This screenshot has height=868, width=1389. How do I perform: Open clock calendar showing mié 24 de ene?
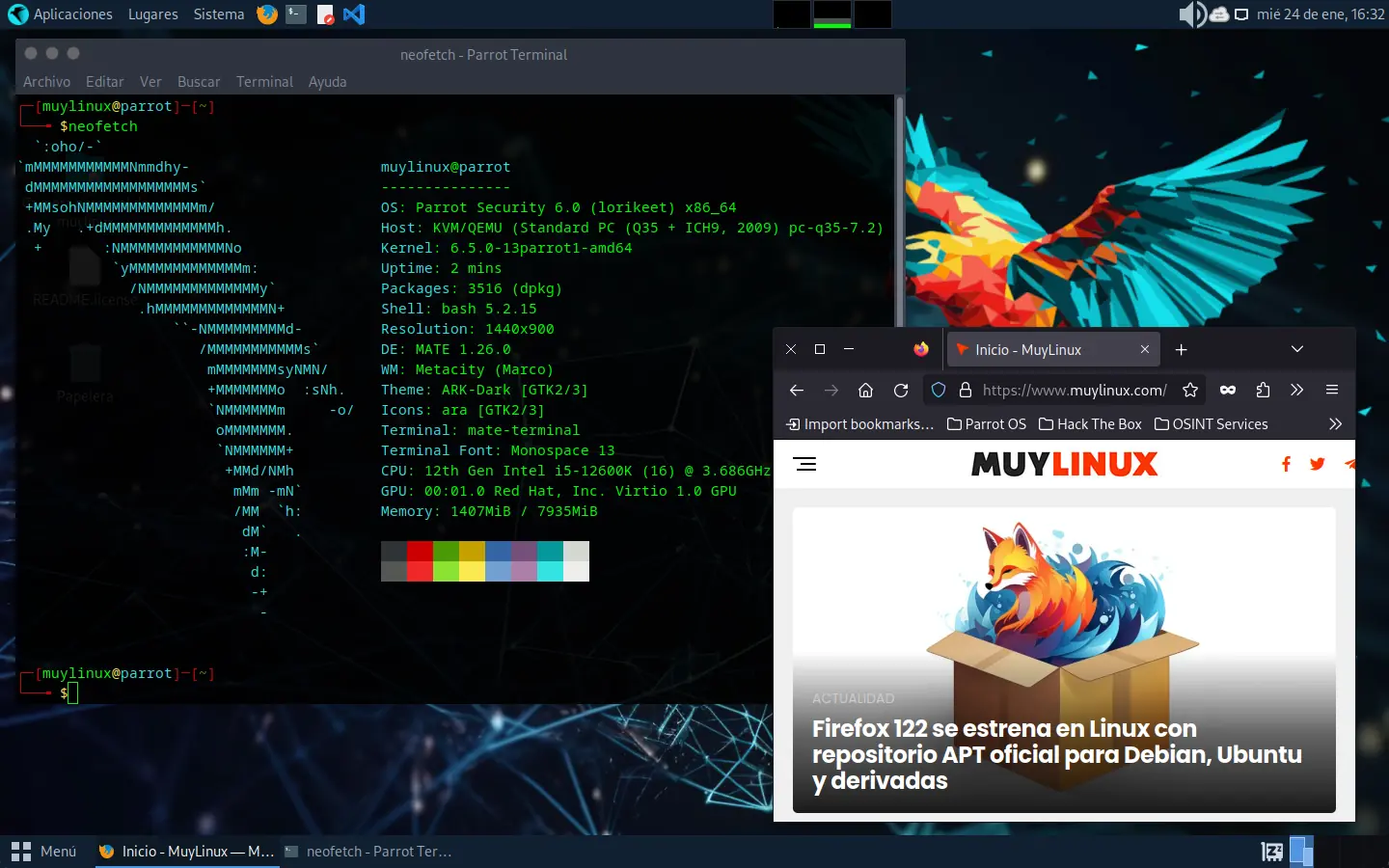click(1321, 14)
